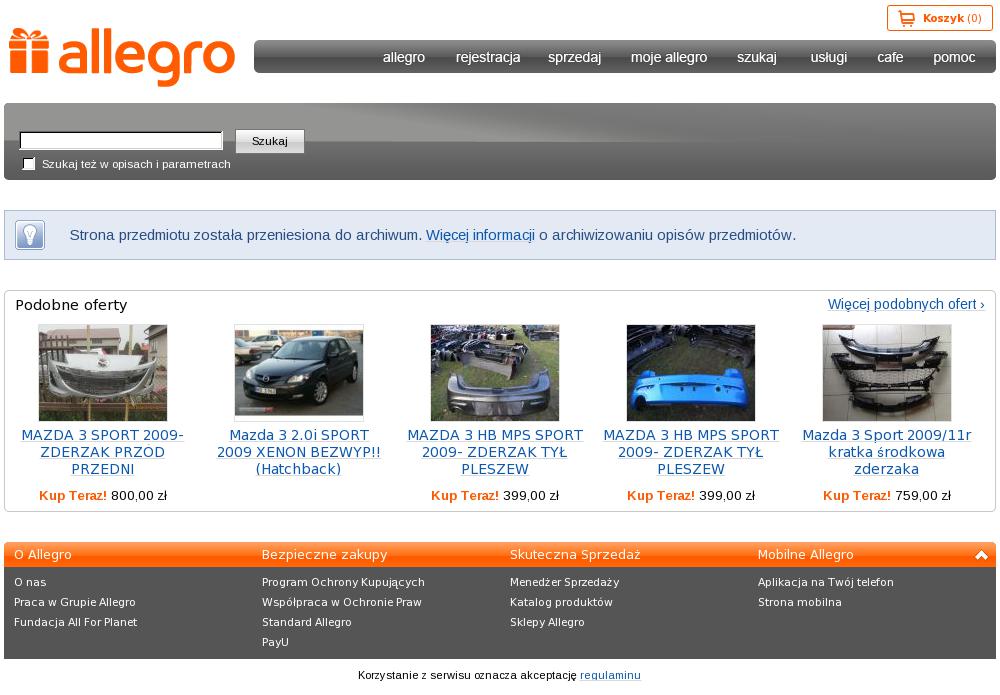Open Praca w Grupie Allegro link
Image resolution: width=1000 pixels, height=695 pixels.
point(75,602)
